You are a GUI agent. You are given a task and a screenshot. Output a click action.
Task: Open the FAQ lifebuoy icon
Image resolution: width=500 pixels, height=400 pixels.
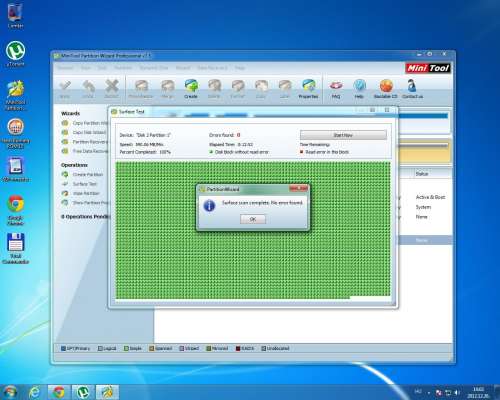tap(336, 88)
